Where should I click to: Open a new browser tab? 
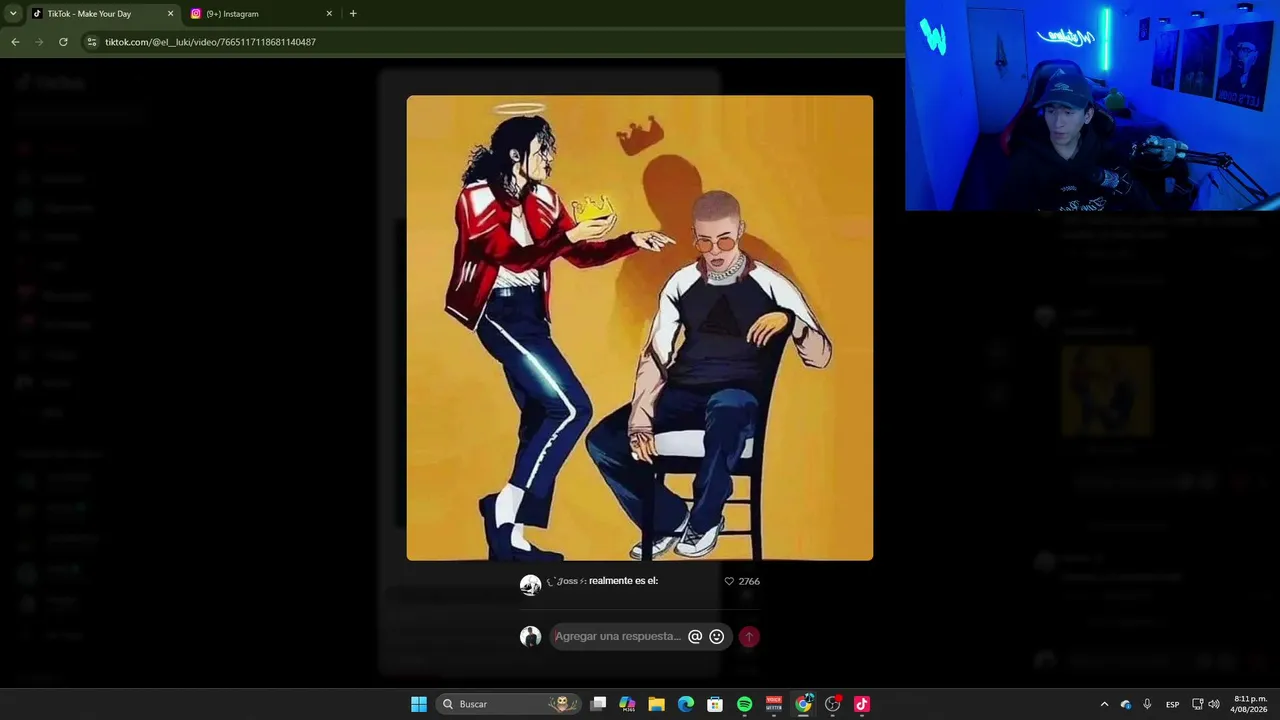353,14
